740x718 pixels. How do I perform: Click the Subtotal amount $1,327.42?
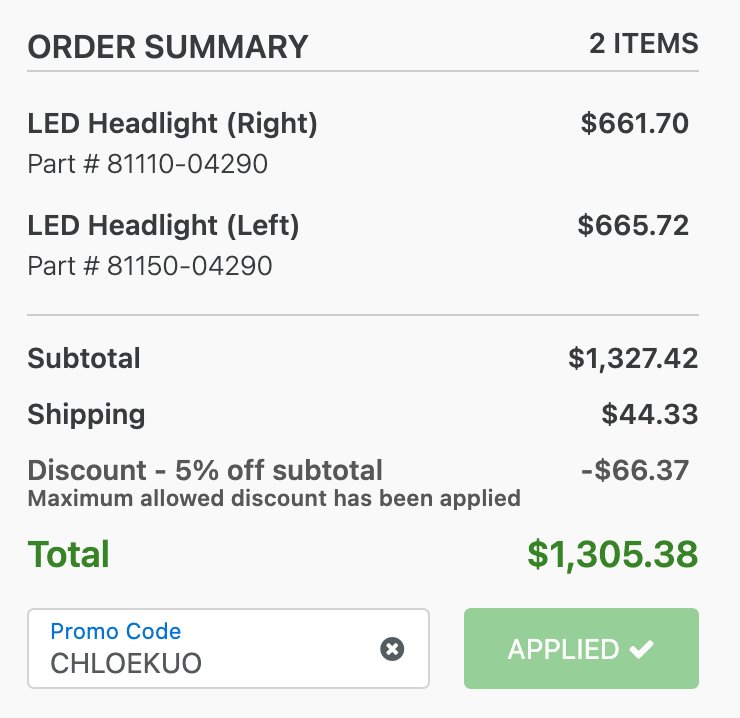click(633, 358)
